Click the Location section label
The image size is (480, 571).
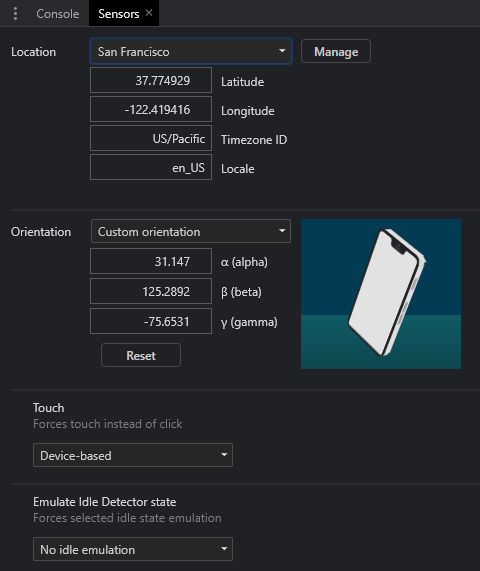[x=34, y=52]
